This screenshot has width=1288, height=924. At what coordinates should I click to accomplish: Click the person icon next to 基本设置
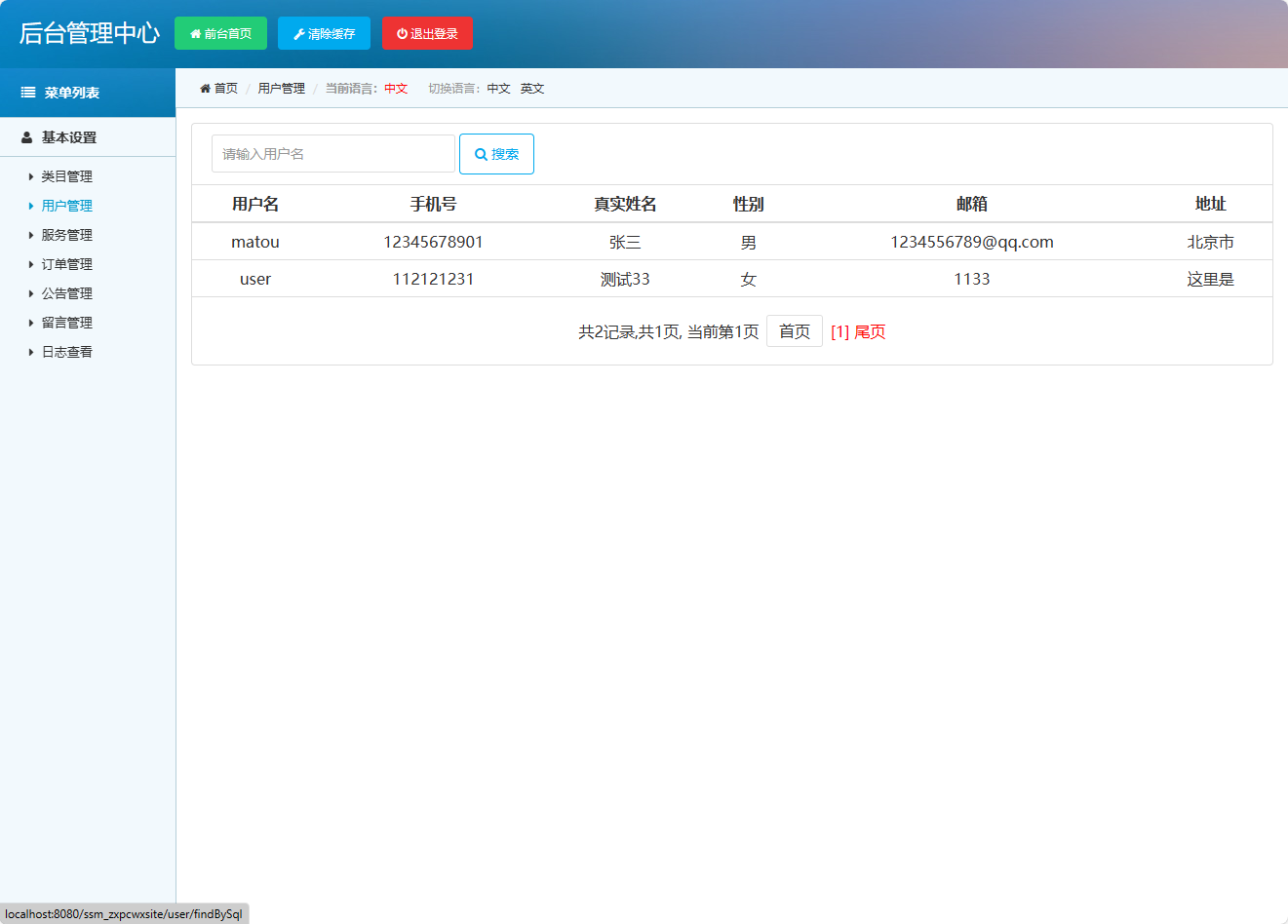(26, 136)
